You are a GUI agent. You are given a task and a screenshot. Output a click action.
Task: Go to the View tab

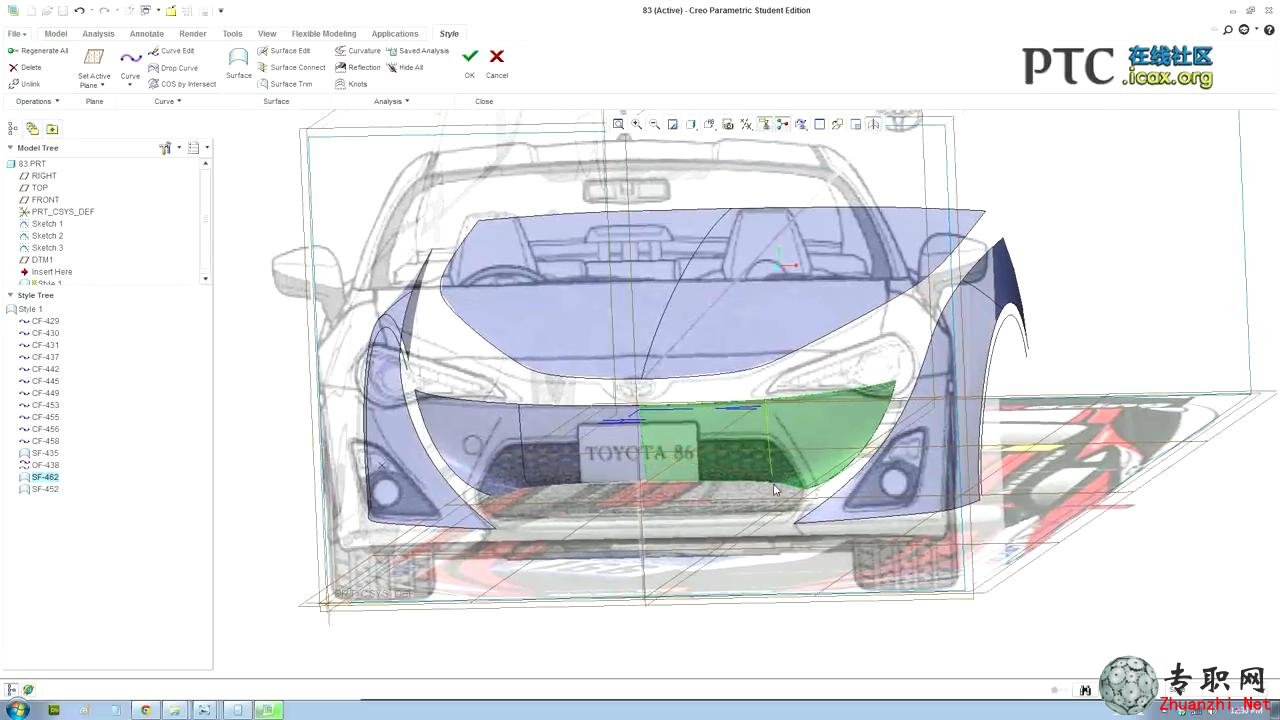coord(267,34)
